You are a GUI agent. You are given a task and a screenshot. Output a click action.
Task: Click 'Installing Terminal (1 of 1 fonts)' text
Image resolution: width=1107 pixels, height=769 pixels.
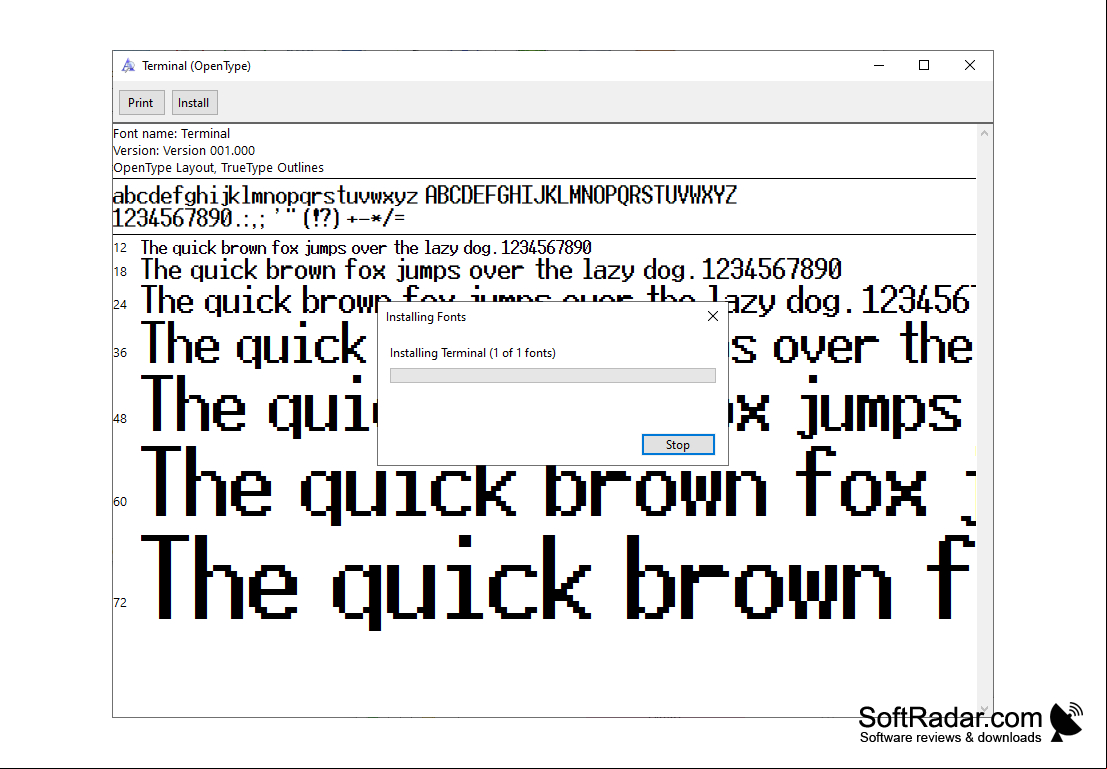tap(472, 352)
